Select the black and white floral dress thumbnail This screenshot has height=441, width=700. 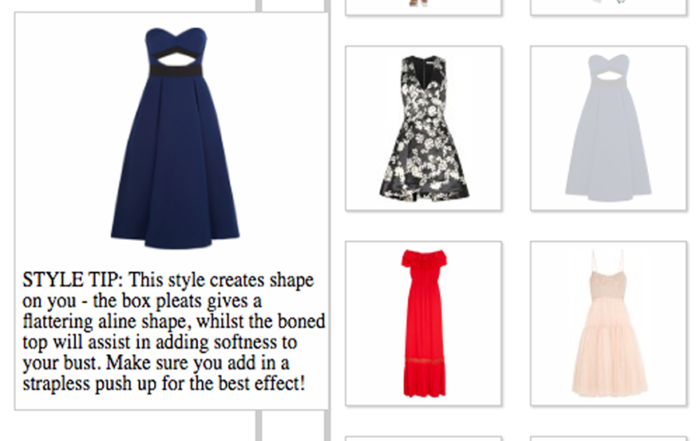click(424, 128)
